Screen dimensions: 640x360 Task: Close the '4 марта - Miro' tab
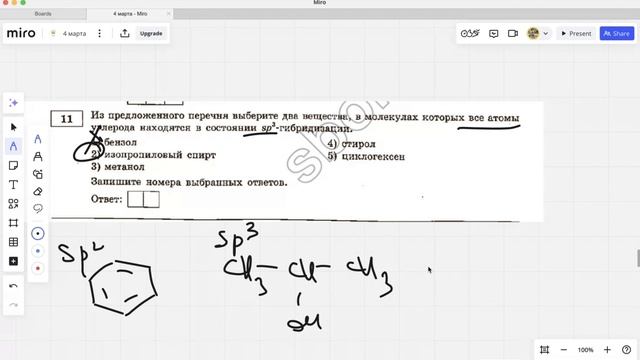168,13
